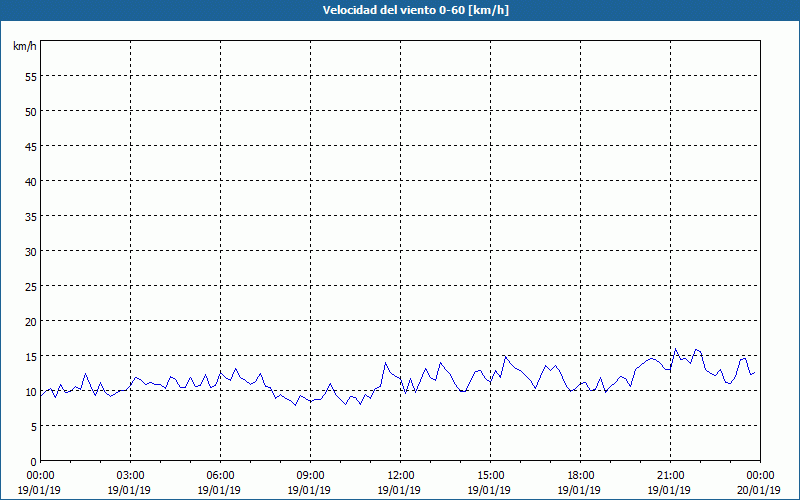800x500 pixels.
Task: Click the x-axis time label 21:00
Action: tap(670, 476)
